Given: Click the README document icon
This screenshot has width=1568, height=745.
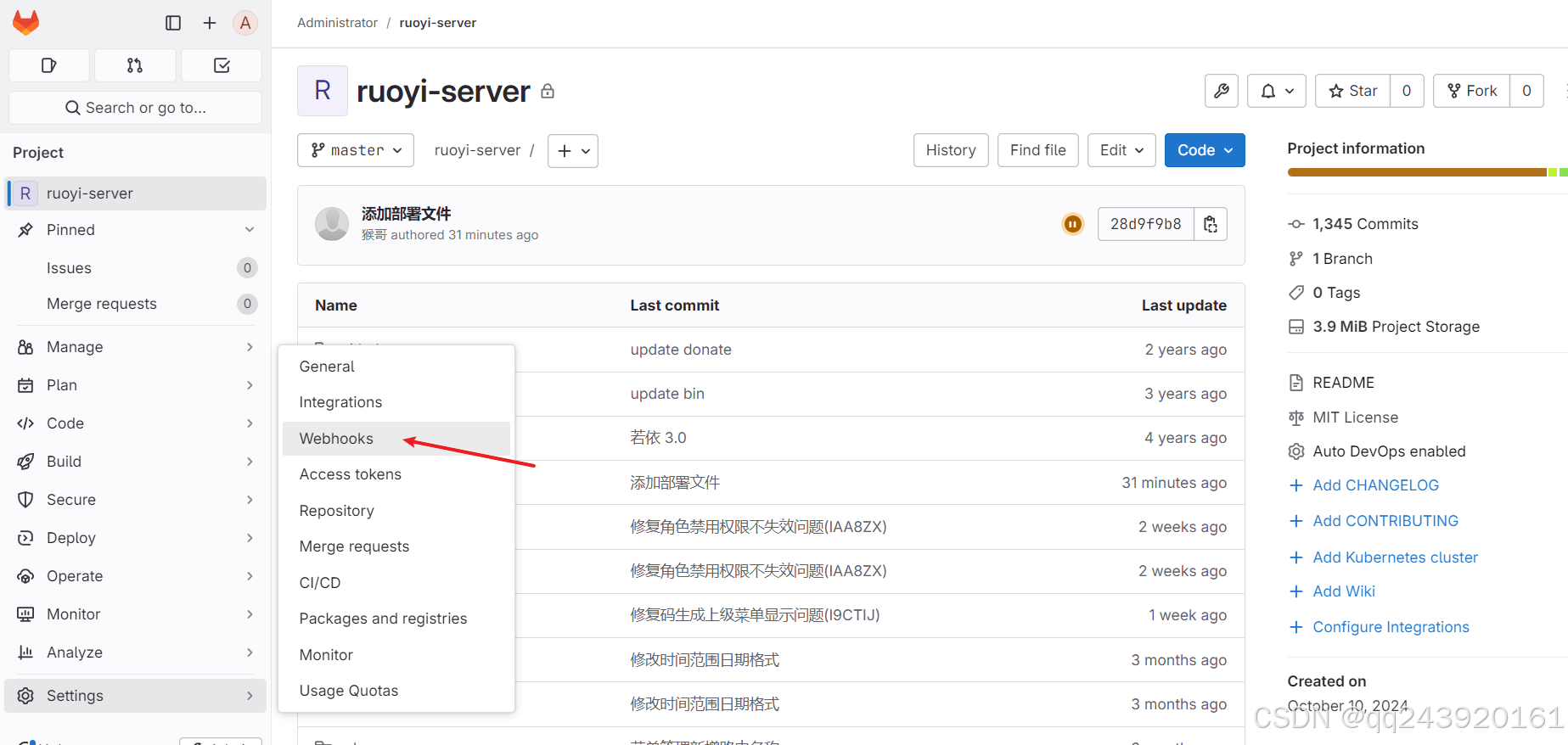Looking at the screenshot, I should (1296, 383).
